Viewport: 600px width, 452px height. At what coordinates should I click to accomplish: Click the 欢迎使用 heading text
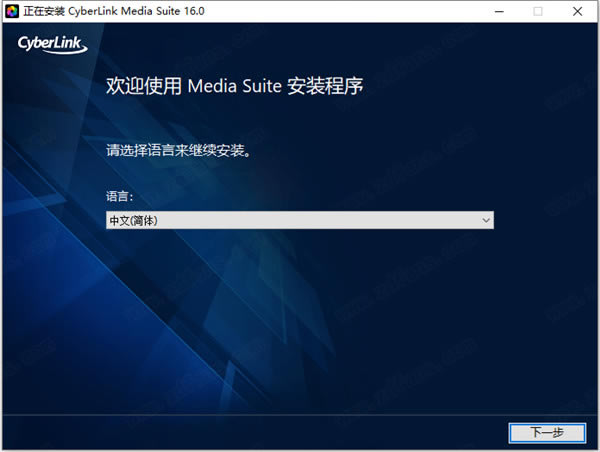point(144,87)
